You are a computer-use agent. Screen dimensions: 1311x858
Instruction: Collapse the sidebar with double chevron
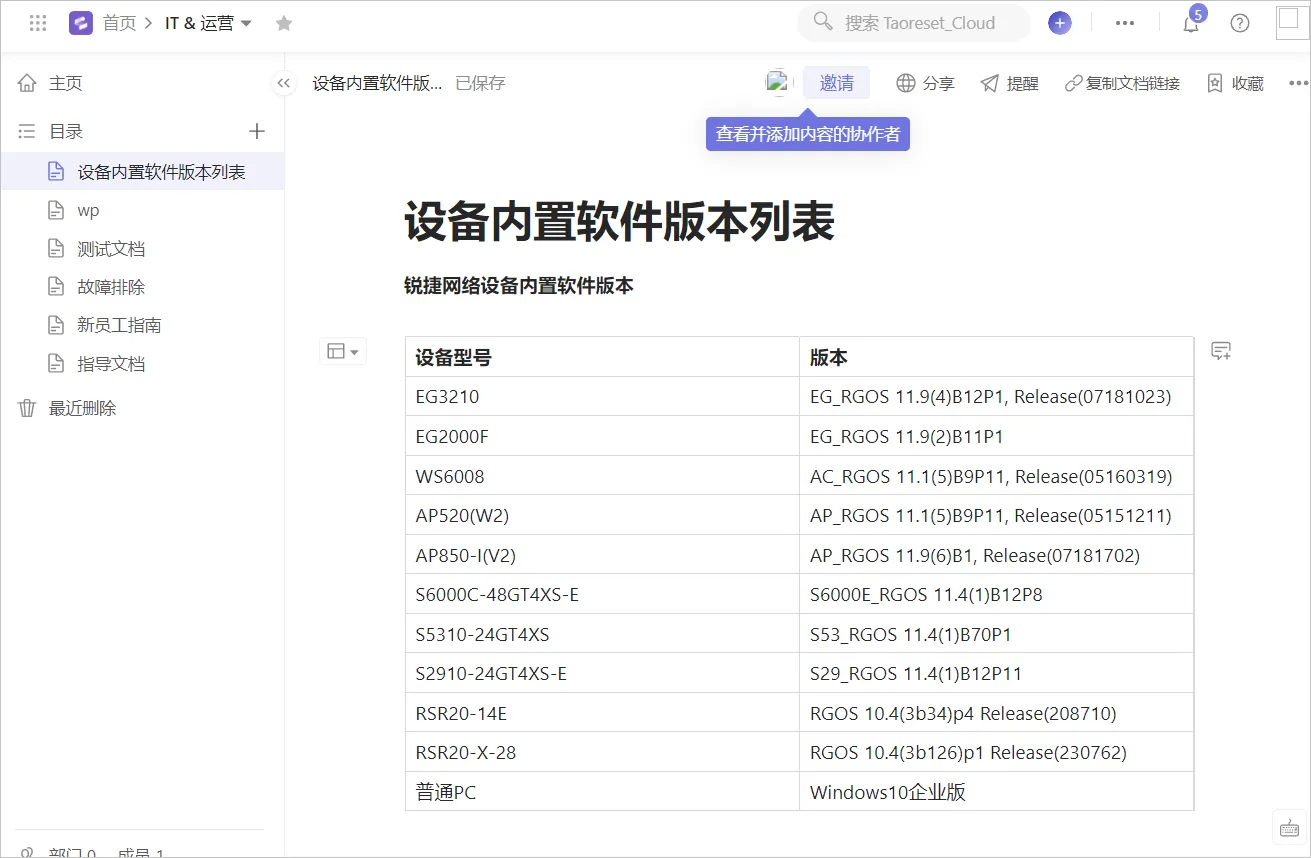tap(284, 83)
